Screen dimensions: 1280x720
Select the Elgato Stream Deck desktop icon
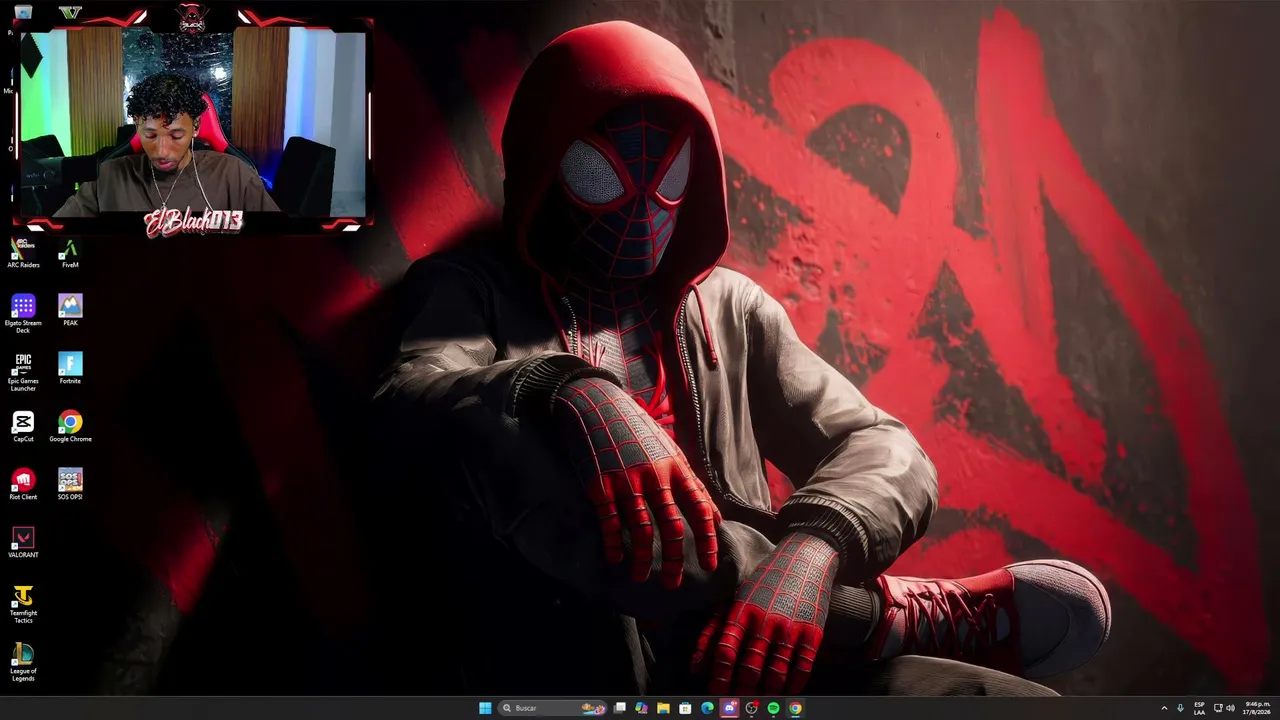(x=23, y=313)
